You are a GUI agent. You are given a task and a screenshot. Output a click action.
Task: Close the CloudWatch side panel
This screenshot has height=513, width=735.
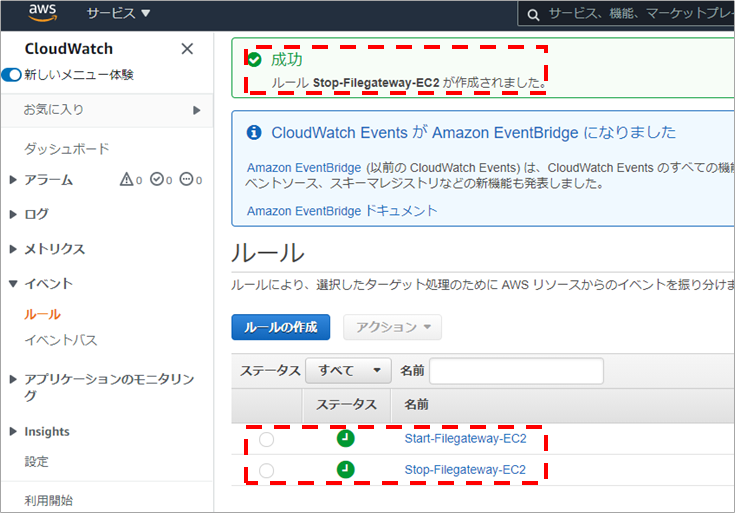point(187,49)
